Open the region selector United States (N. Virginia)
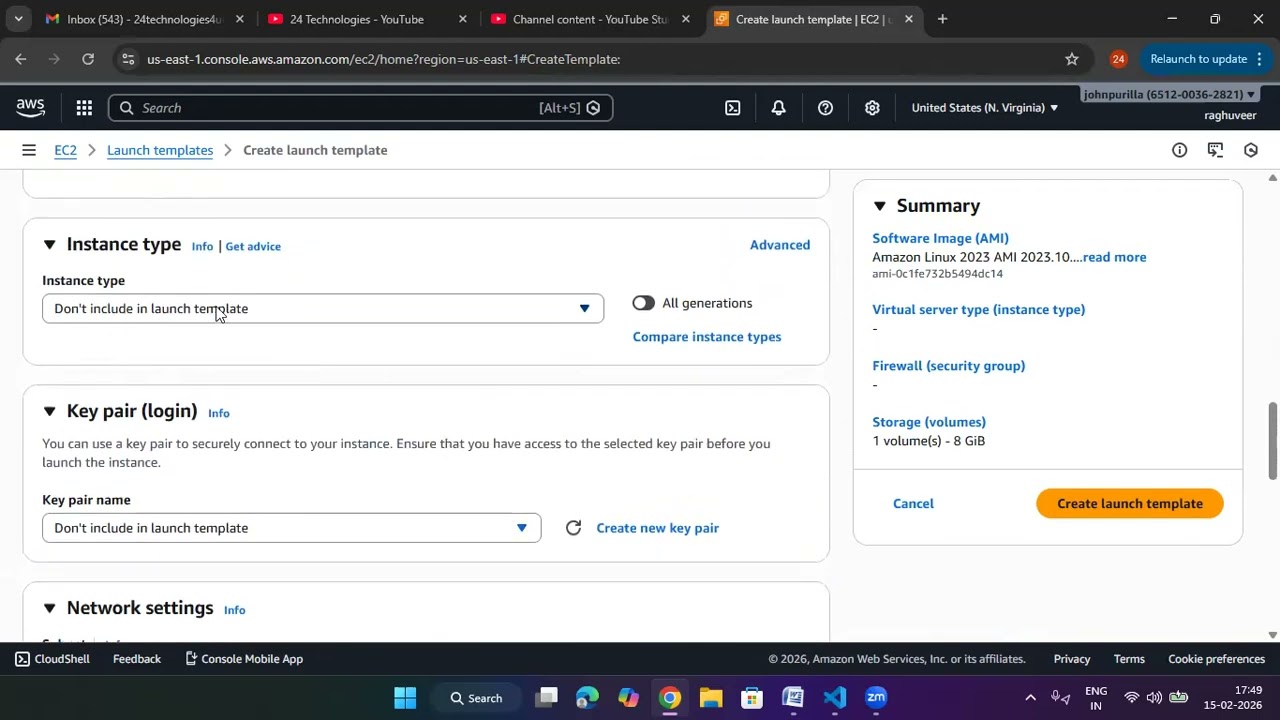Screen dimensions: 1280x720 (984, 108)
